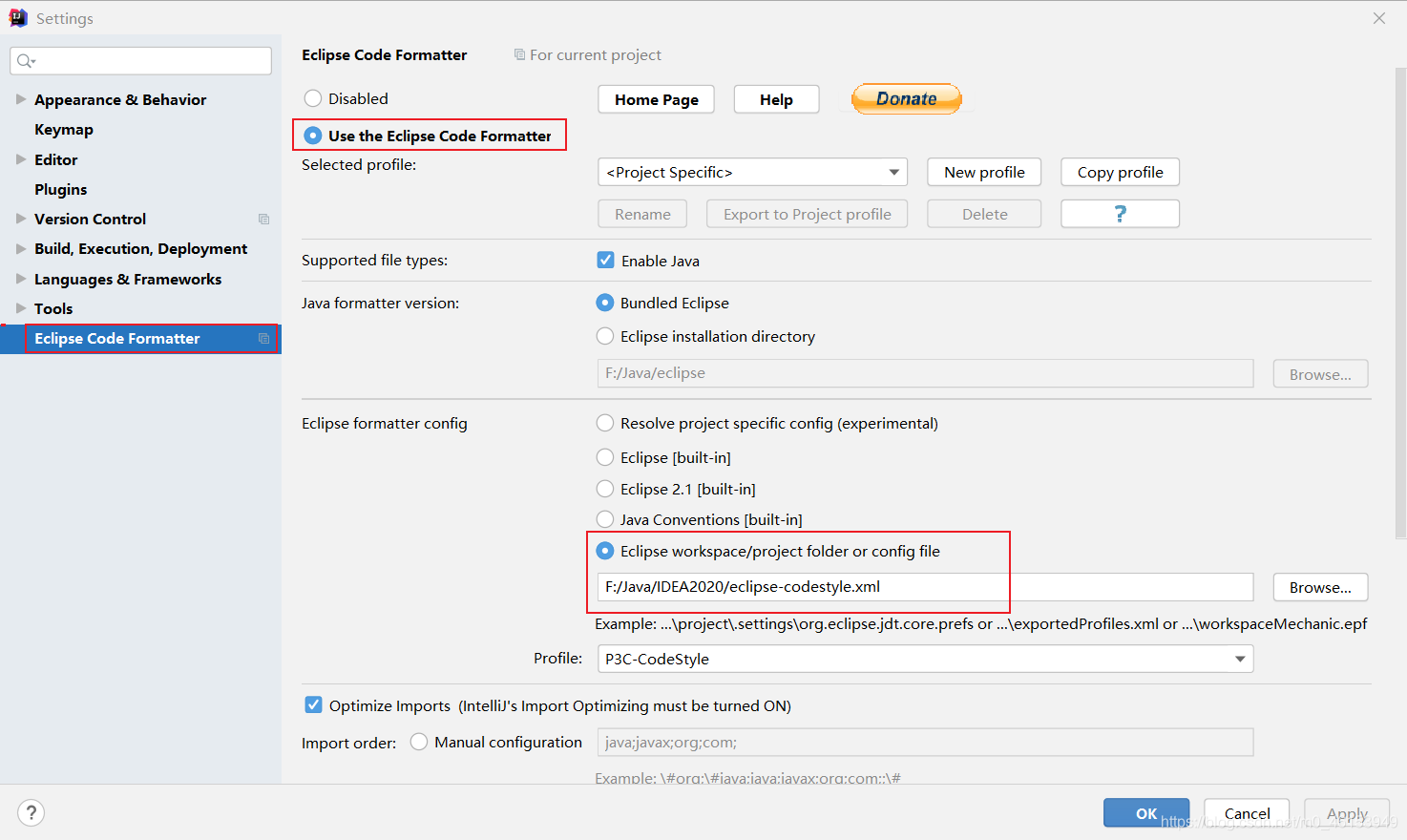Open the P3C-CodeStyle profile dropdown

pos(925,659)
